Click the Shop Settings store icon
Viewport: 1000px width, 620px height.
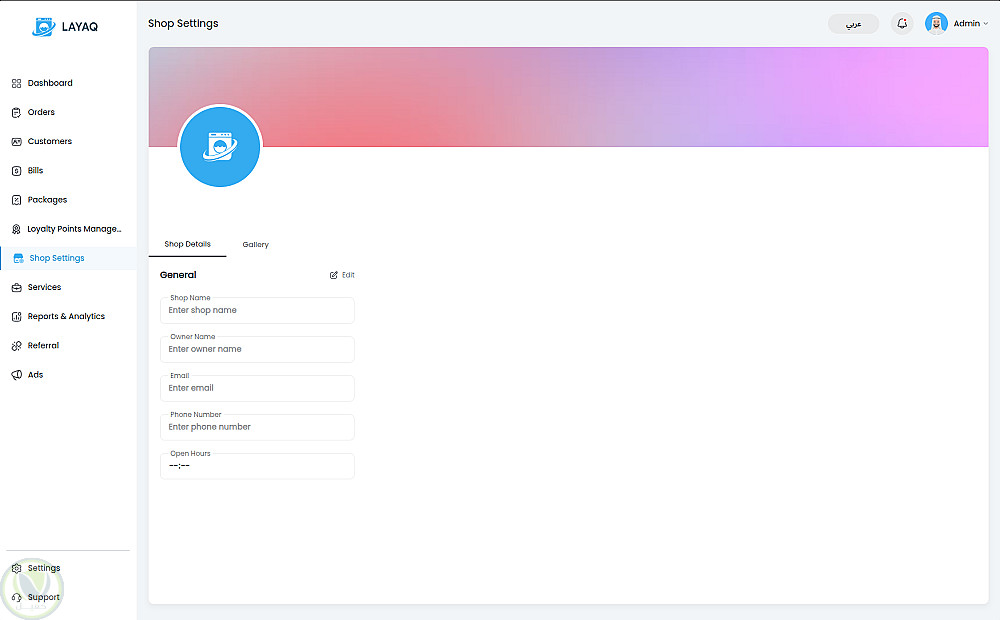click(18, 258)
